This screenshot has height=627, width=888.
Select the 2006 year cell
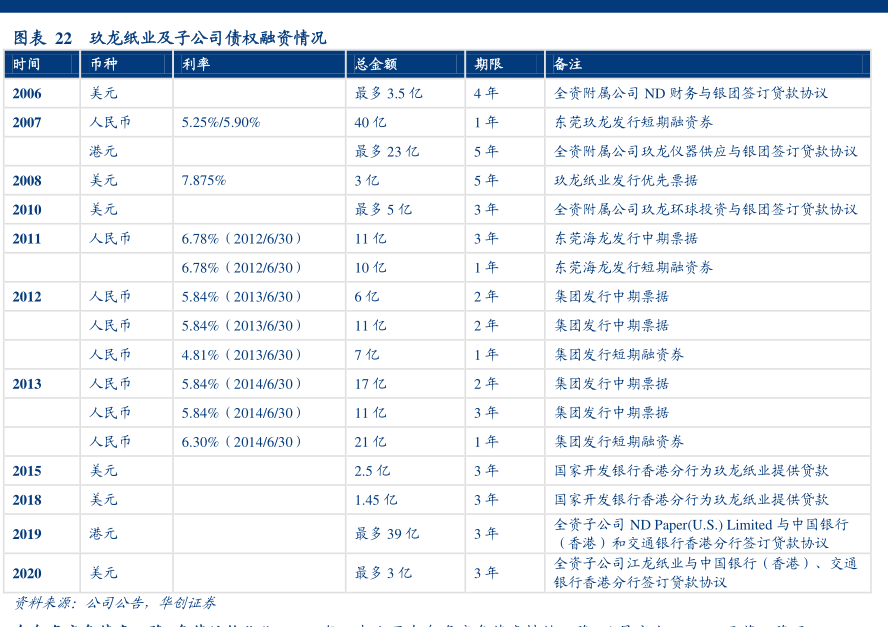click(27, 93)
